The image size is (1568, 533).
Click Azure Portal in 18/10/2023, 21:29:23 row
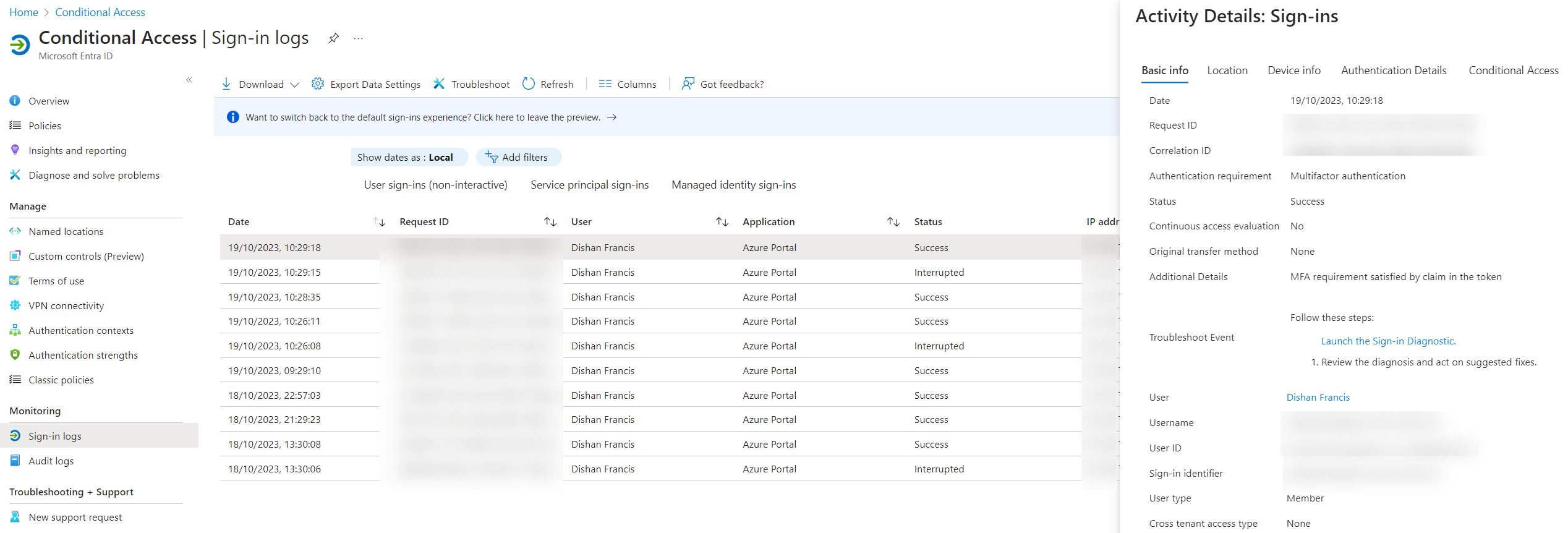pyautogui.click(x=769, y=419)
